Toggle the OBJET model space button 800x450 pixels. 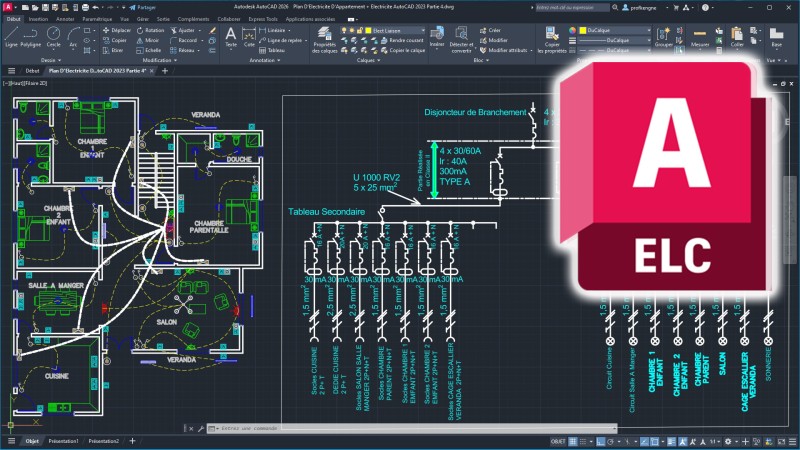tap(558, 441)
